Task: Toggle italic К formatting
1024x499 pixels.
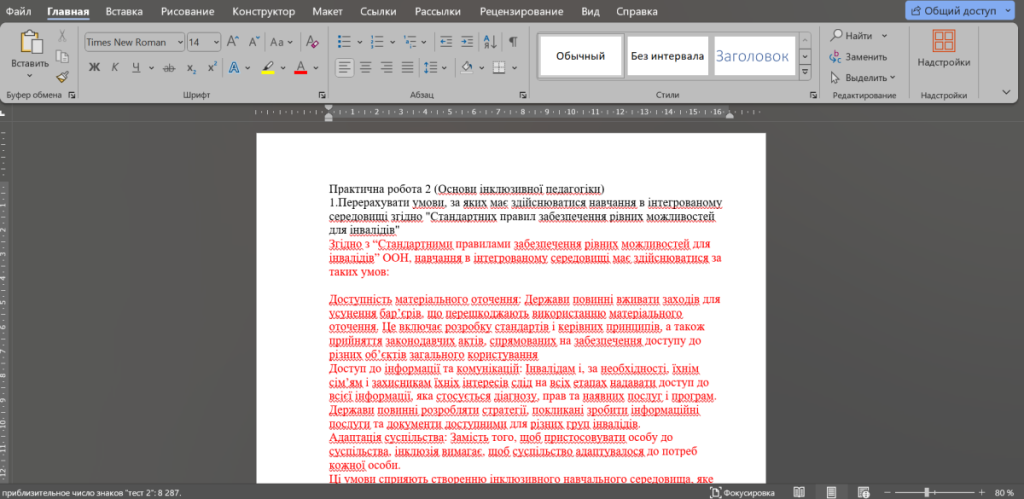Action: pyautogui.click(x=115, y=67)
